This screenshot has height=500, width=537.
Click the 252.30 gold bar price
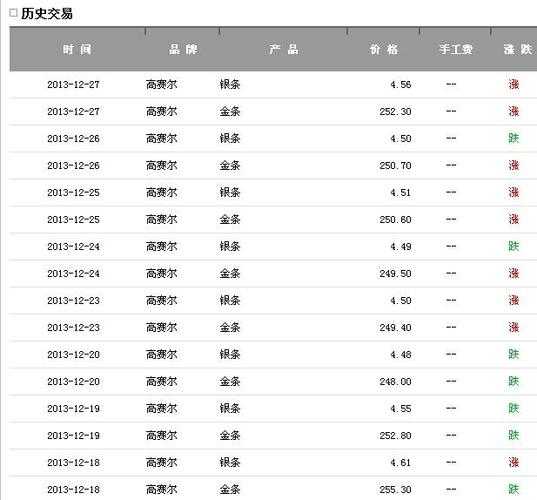[x=395, y=112]
